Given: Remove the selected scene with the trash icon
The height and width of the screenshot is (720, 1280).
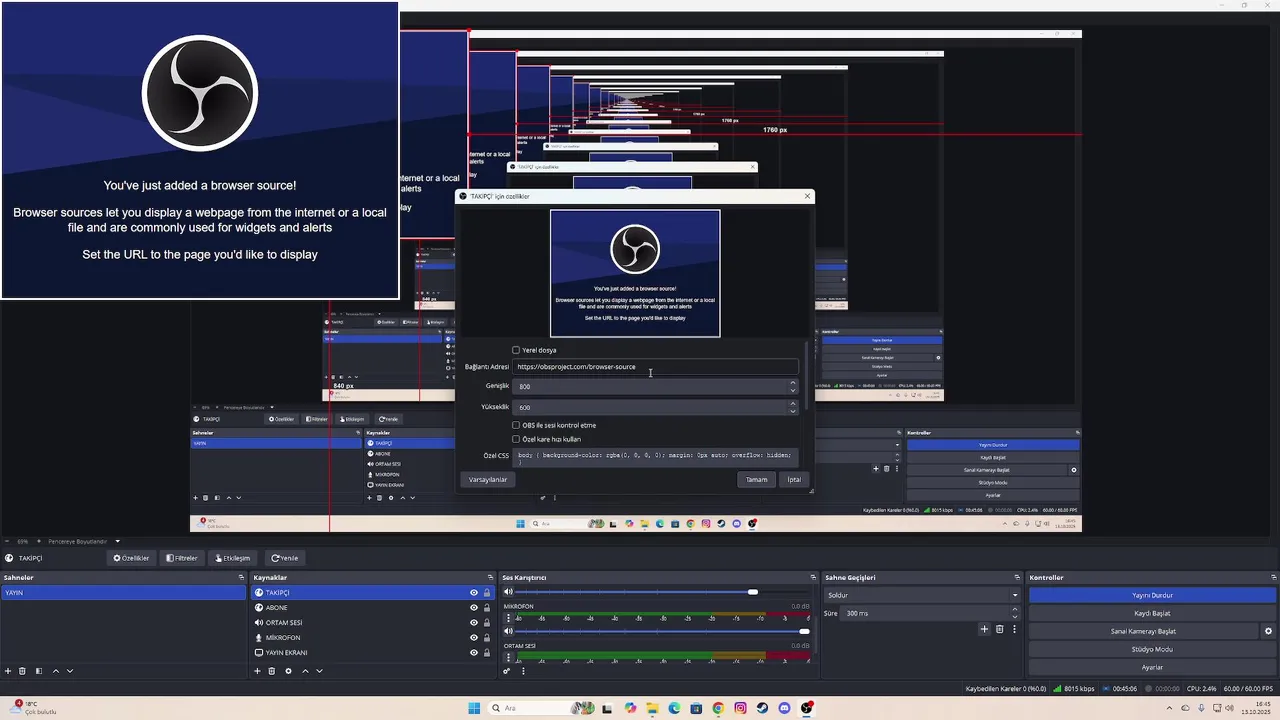Looking at the screenshot, I should pyautogui.click(x=23, y=671).
